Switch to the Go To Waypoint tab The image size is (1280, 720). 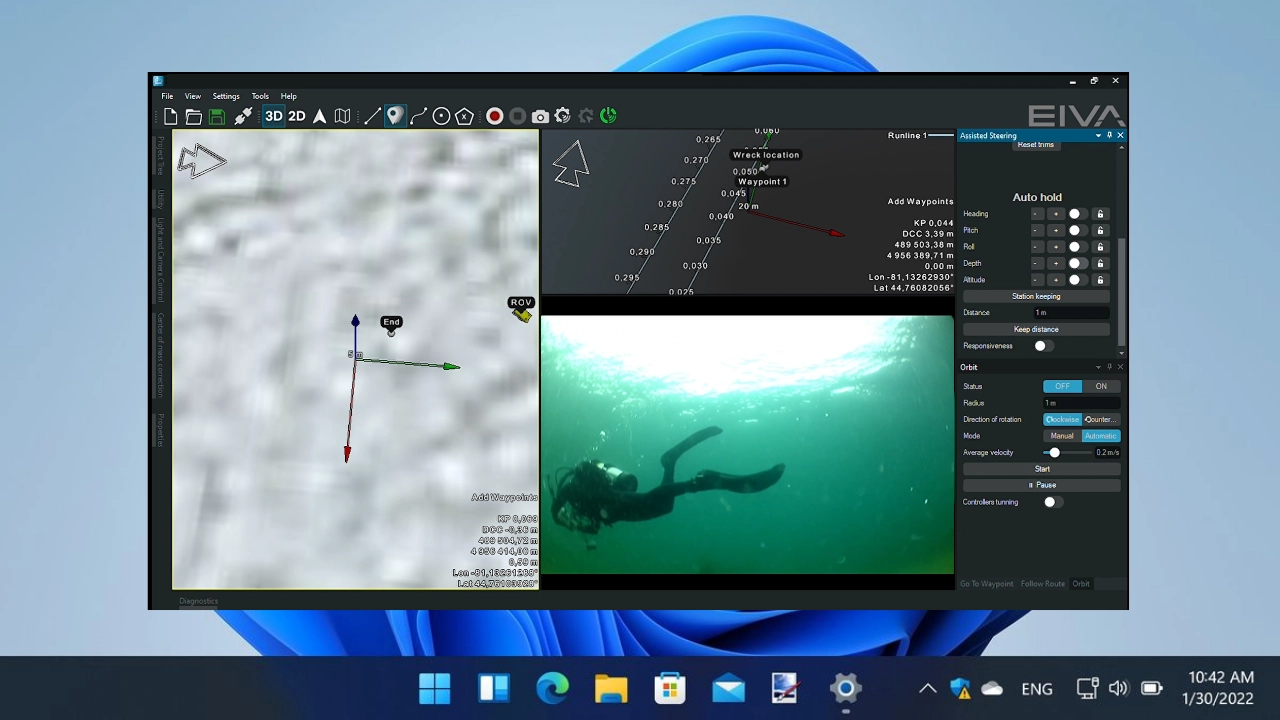987,584
